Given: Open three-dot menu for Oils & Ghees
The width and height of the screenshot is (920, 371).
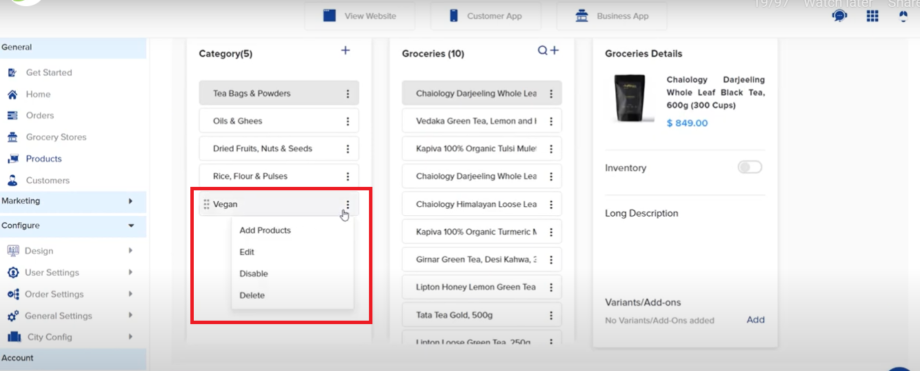Looking at the screenshot, I should [x=347, y=122].
